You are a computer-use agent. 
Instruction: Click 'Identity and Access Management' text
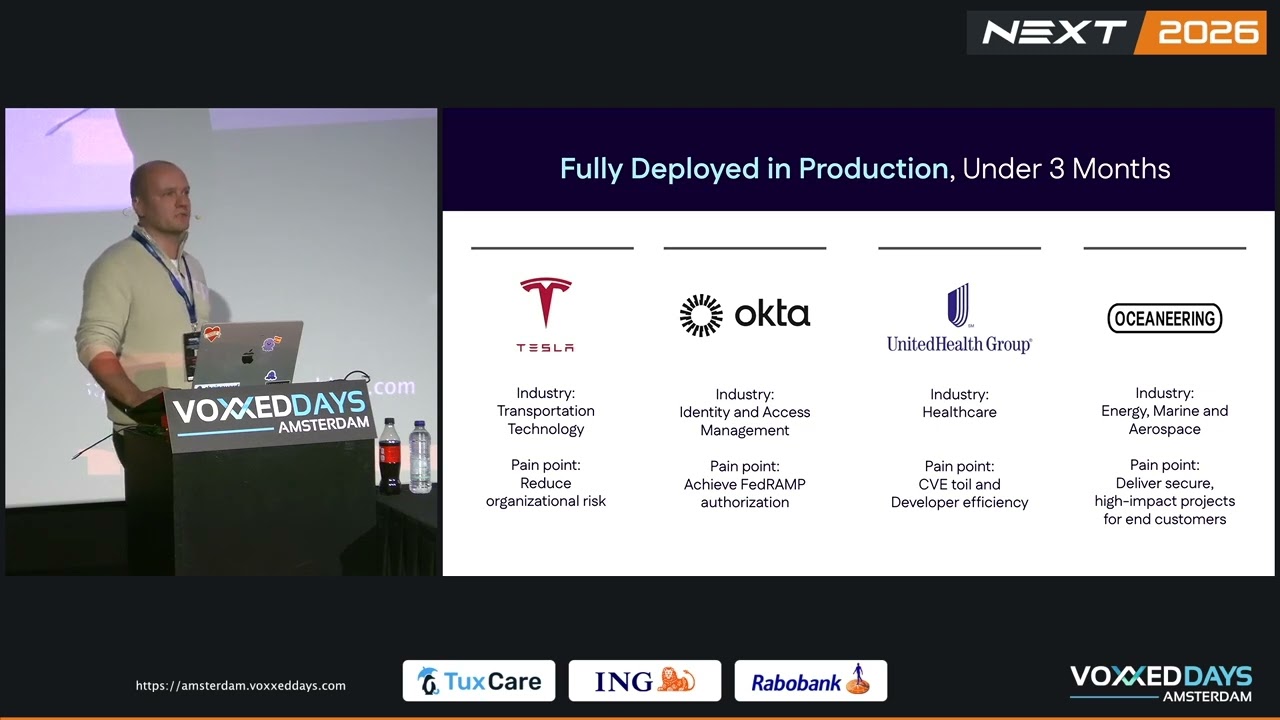(745, 421)
